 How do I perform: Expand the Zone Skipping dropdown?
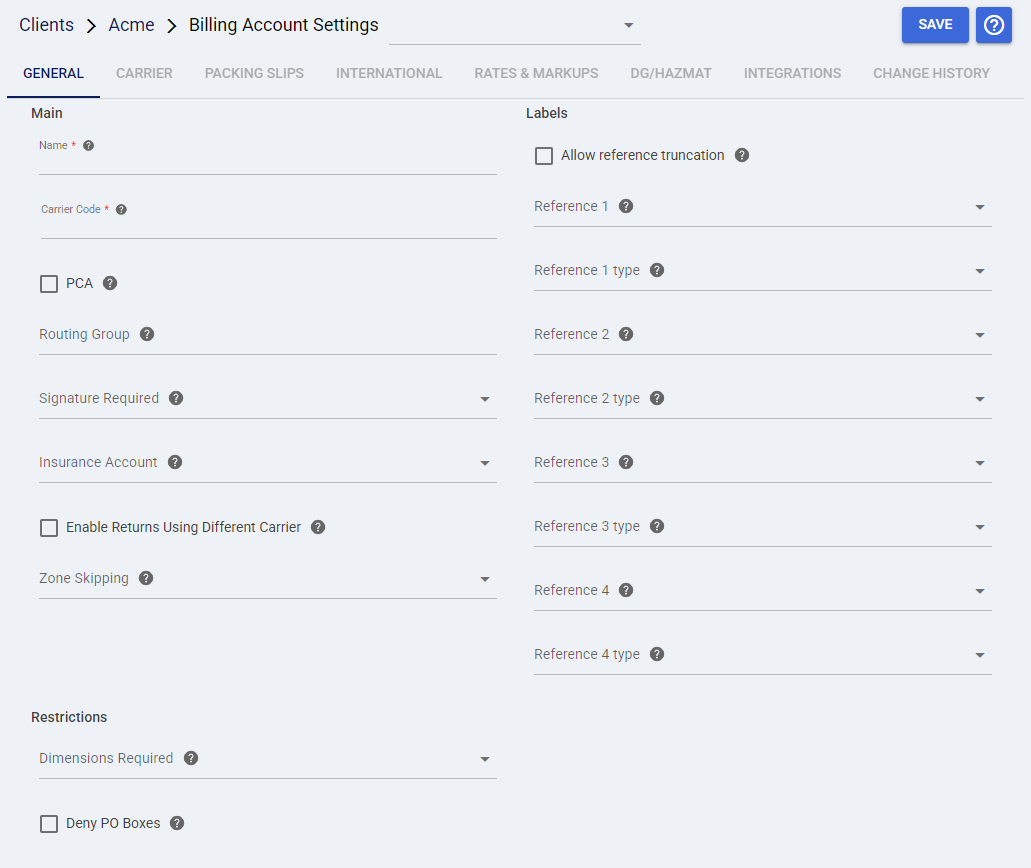[268, 579]
